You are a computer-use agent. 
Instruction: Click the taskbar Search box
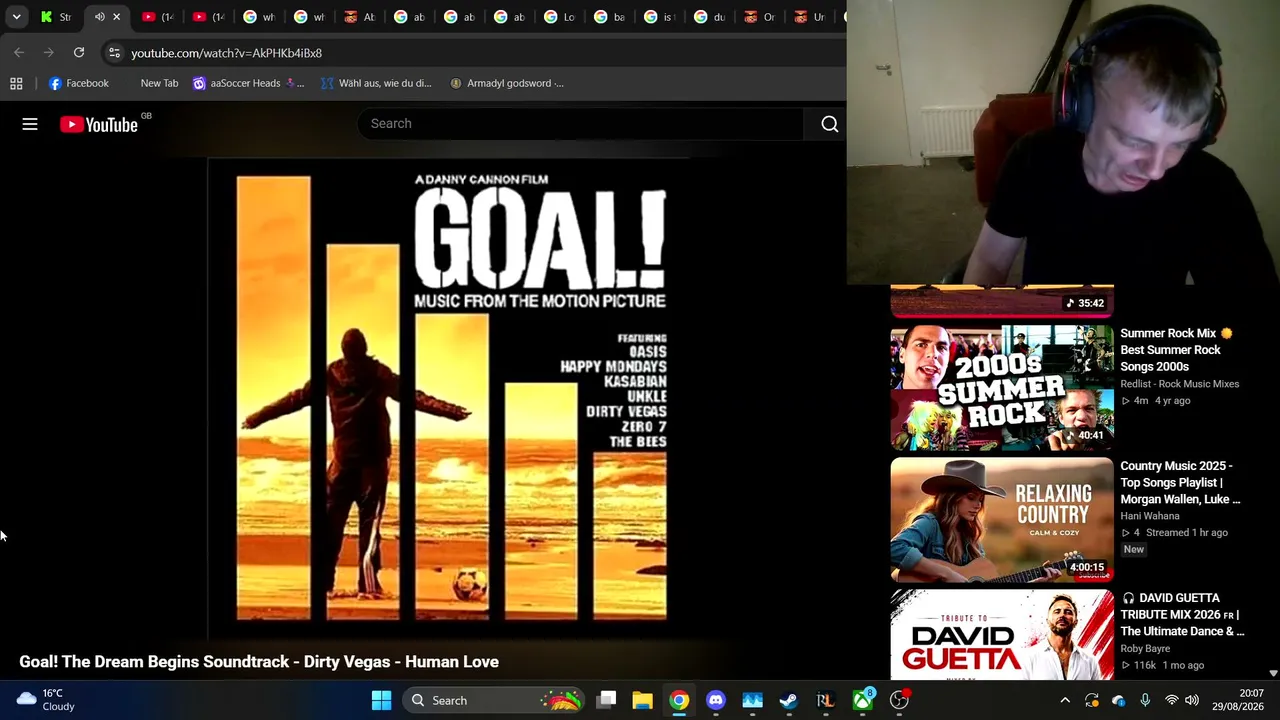[x=495, y=700]
